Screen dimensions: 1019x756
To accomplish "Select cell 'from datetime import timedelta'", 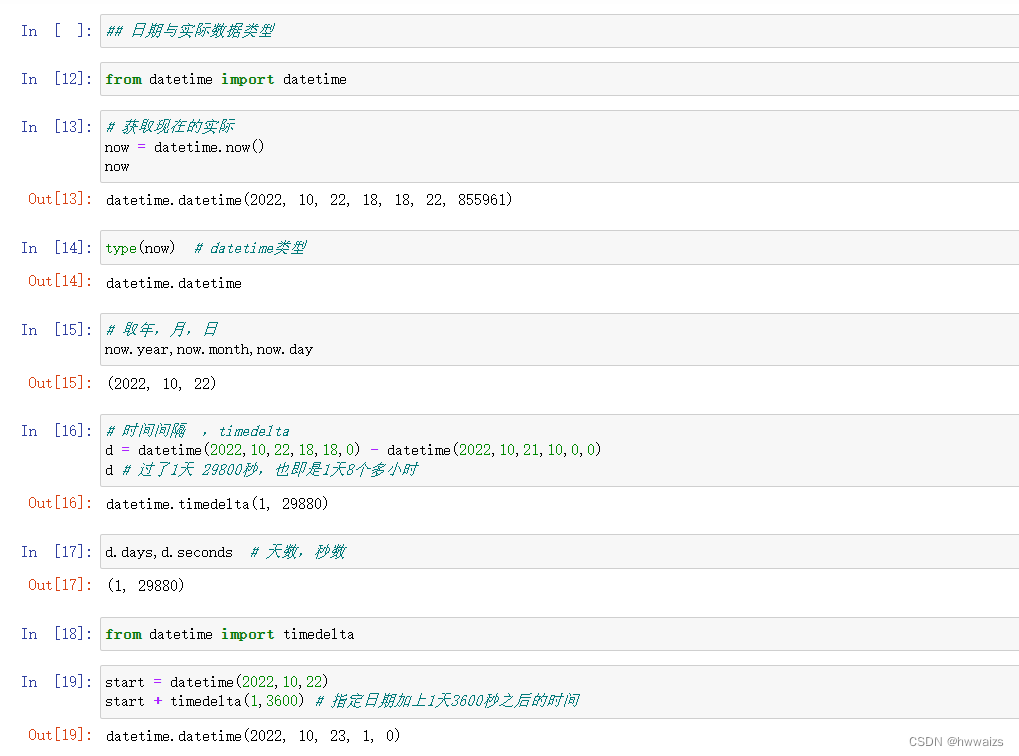I will 560,634.
